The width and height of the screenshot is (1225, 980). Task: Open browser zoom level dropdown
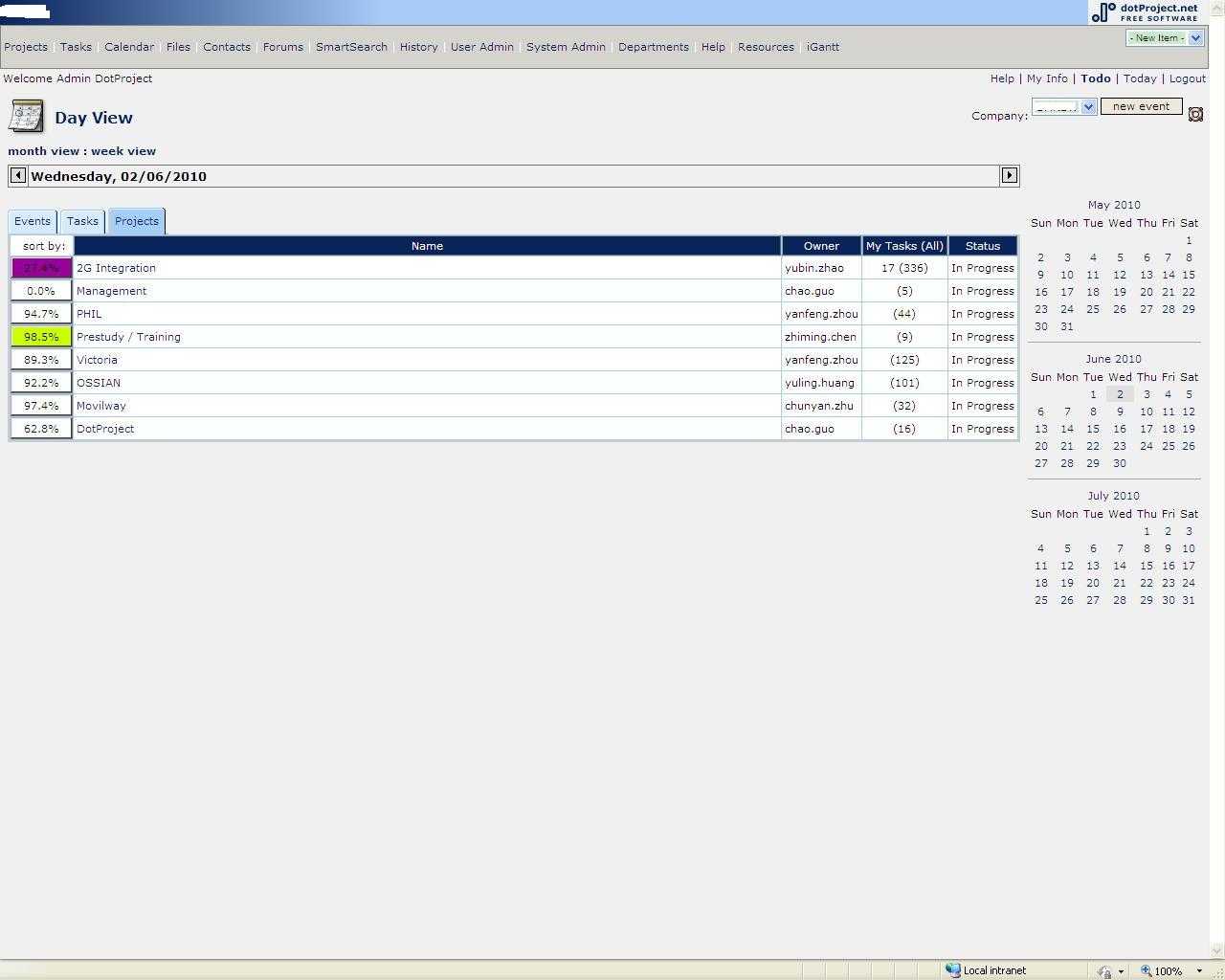pyautogui.click(x=1199, y=970)
